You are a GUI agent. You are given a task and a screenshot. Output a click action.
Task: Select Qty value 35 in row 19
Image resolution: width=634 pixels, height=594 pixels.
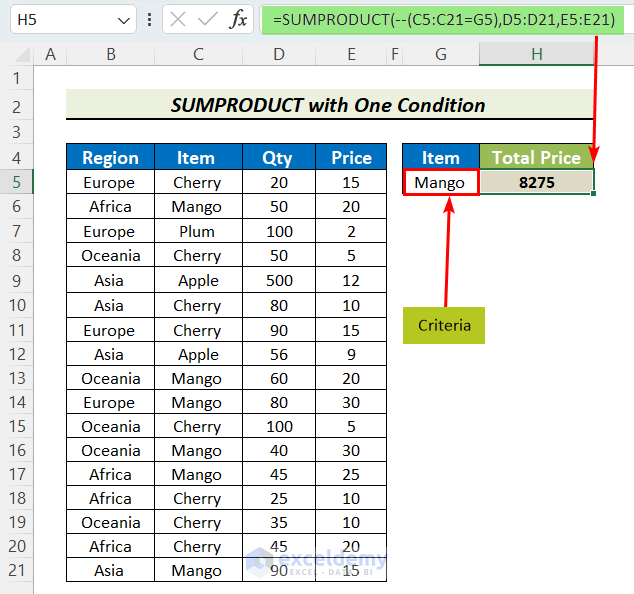point(279,522)
